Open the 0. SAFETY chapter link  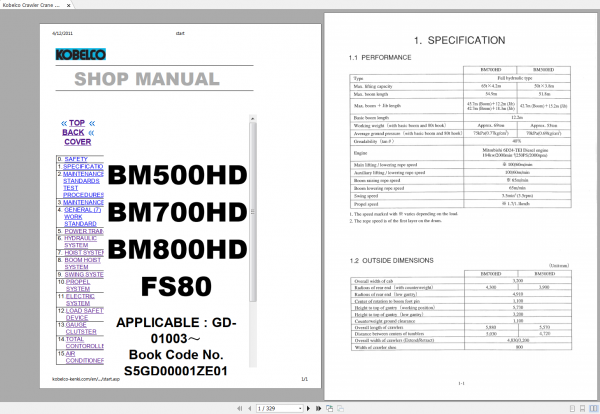pyautogui.click(x=76, y=159)
